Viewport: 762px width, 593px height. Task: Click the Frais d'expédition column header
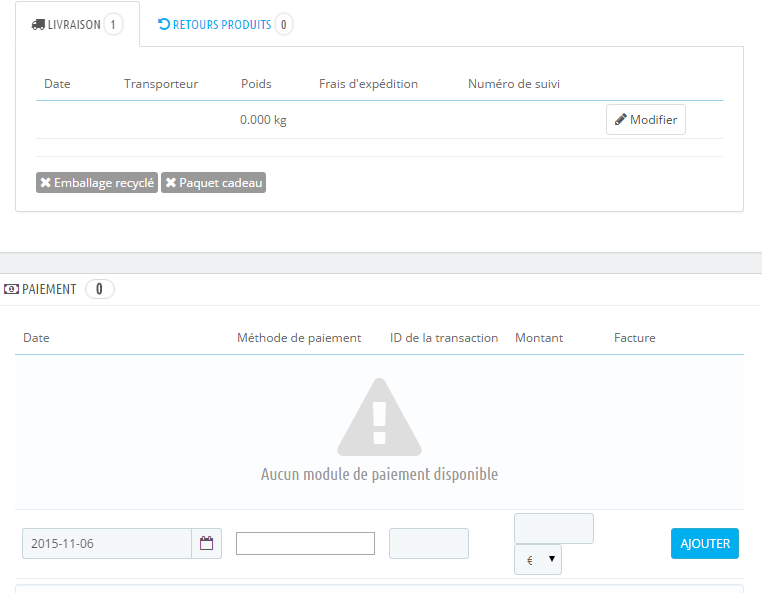368,84
